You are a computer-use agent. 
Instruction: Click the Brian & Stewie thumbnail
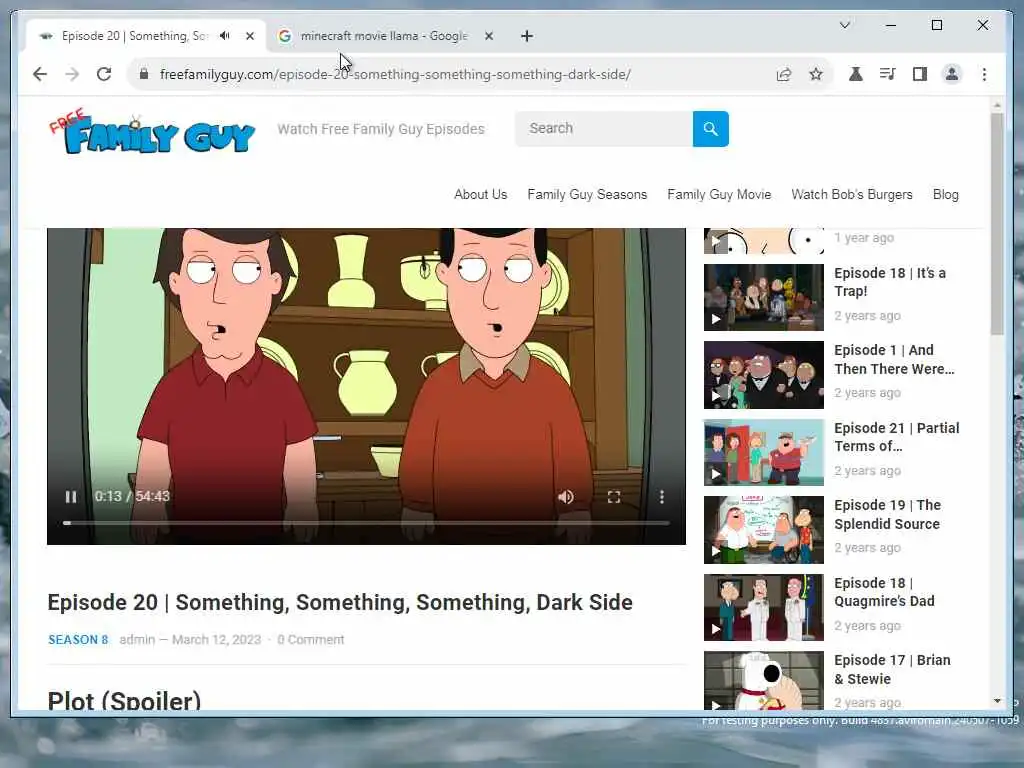(763, 680)
